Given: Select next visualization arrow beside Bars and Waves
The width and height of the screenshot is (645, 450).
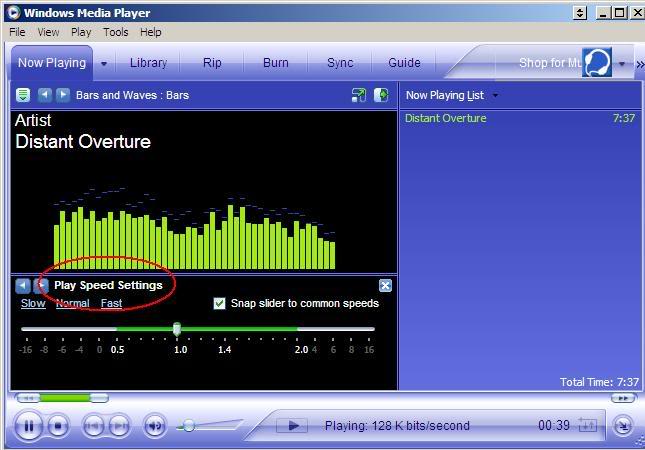Looking at the screenshot, I should pyautogui.click(x=63, y=95).
